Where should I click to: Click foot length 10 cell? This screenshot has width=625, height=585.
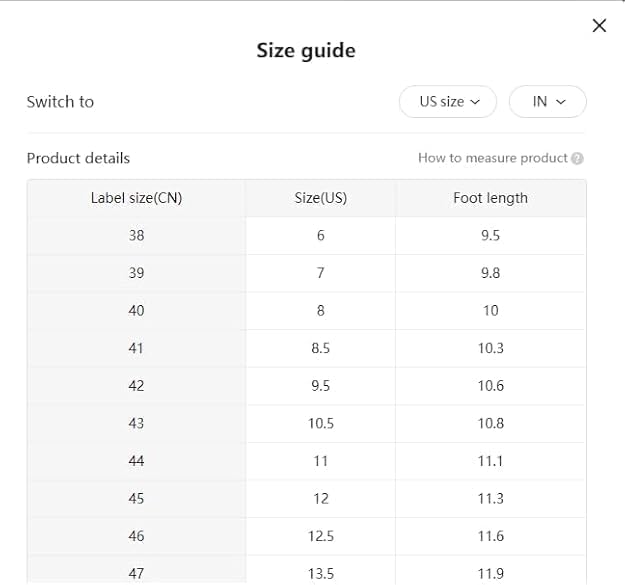pyautogui.click(x=490, y=310)
